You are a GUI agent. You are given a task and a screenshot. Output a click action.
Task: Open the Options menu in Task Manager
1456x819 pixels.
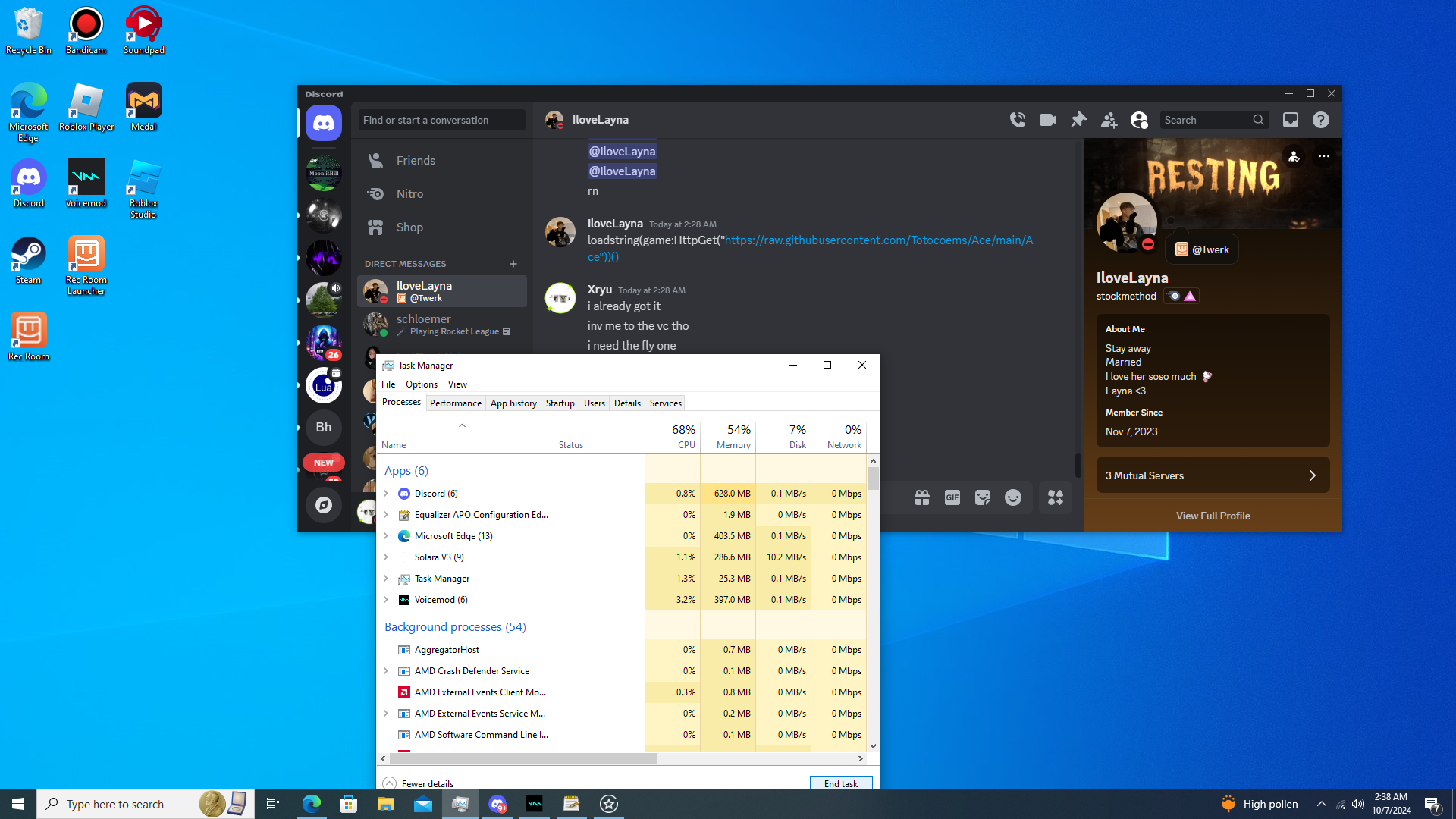(x=421, y=384)
